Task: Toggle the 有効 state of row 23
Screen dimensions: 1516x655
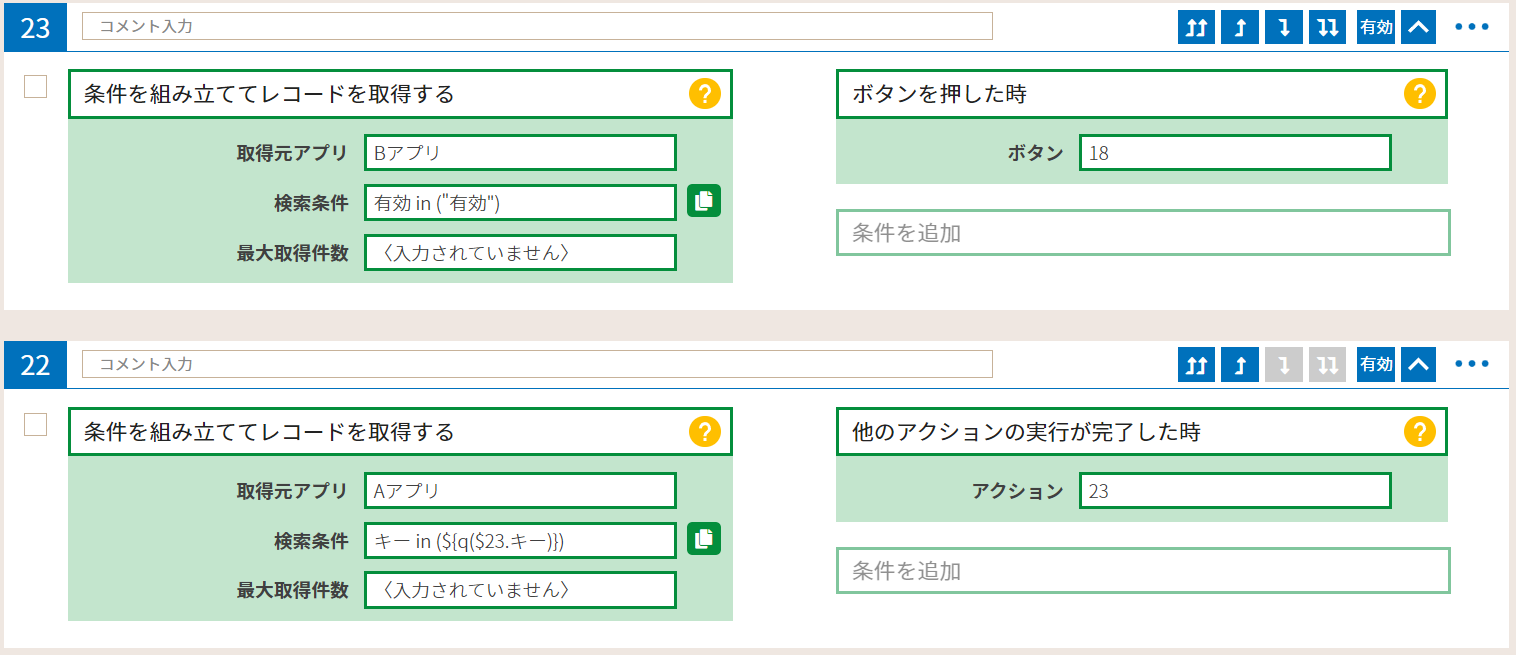Action: coord(1376,27)
